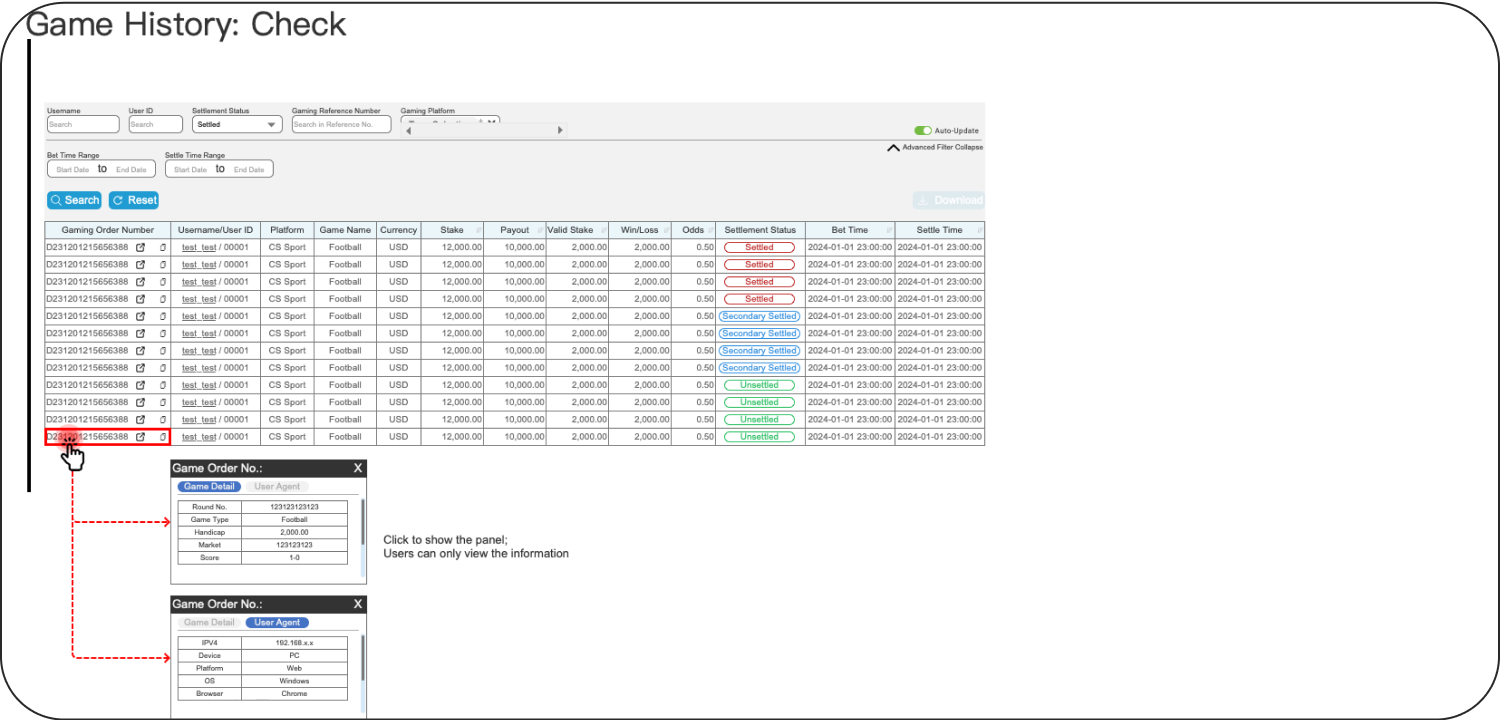This screenshot has height=720, width=1500.
Task: Click the Reset button
Action: (134, 200)
